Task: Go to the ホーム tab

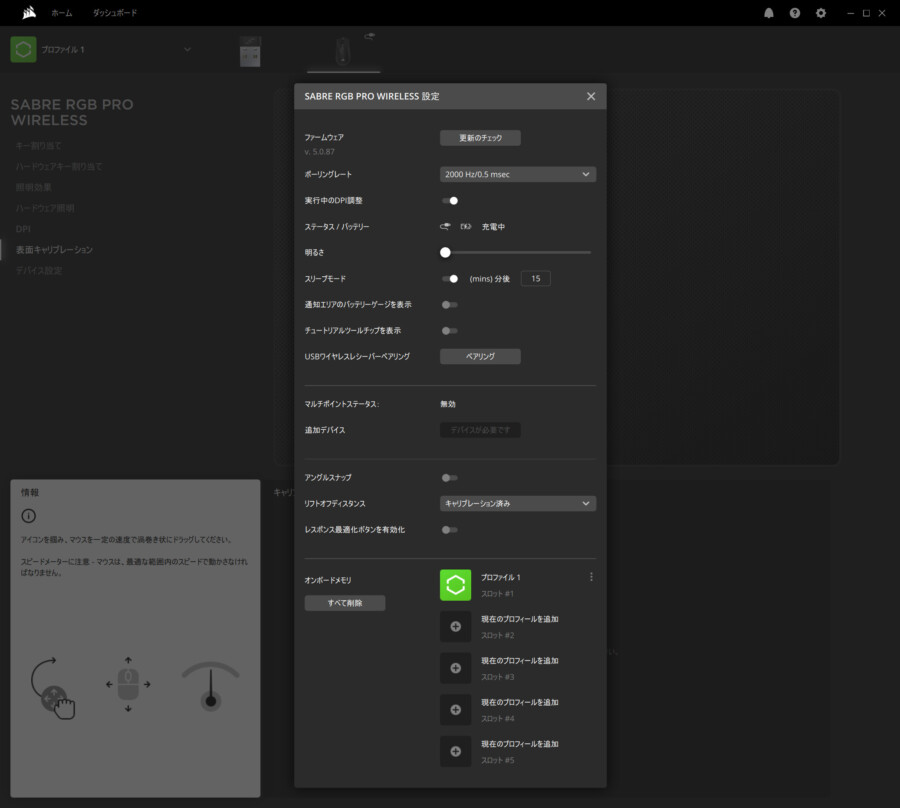Action: [x=61, y=13]
